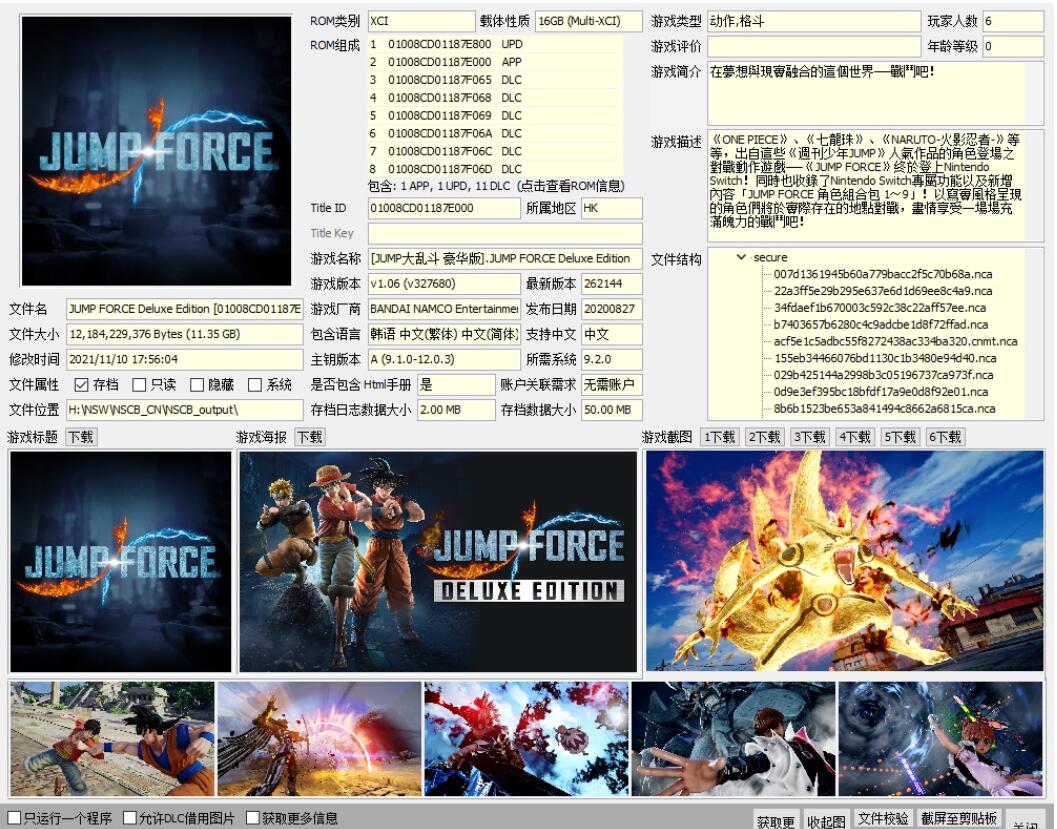
Task: Download screenshot with the 4下载 button
Action: (855, 437)
